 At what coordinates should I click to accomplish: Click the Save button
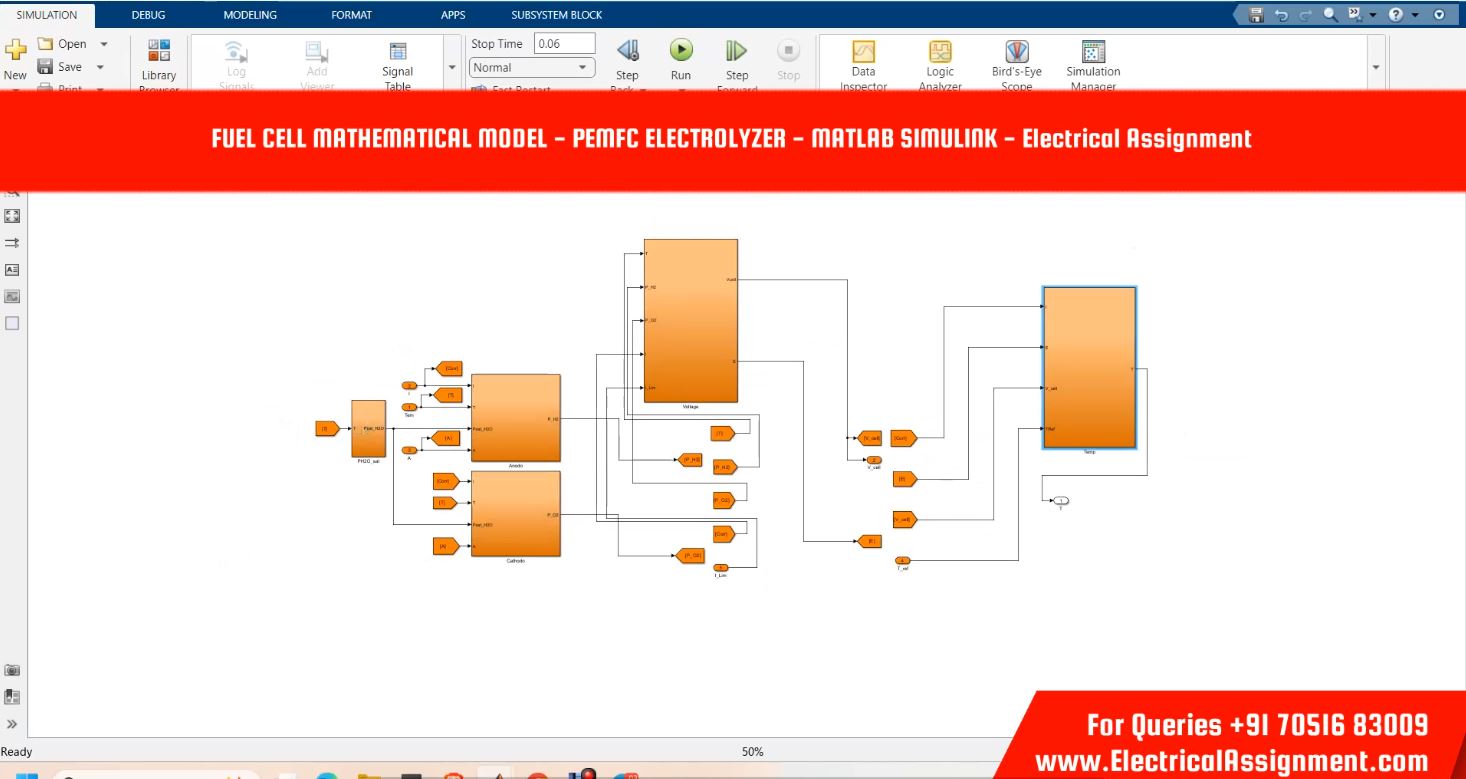pos(60,67)
